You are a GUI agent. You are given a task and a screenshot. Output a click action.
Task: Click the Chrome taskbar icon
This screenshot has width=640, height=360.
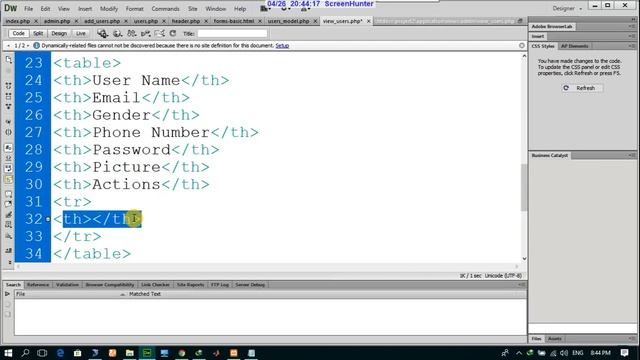click(x=182, y=353)
